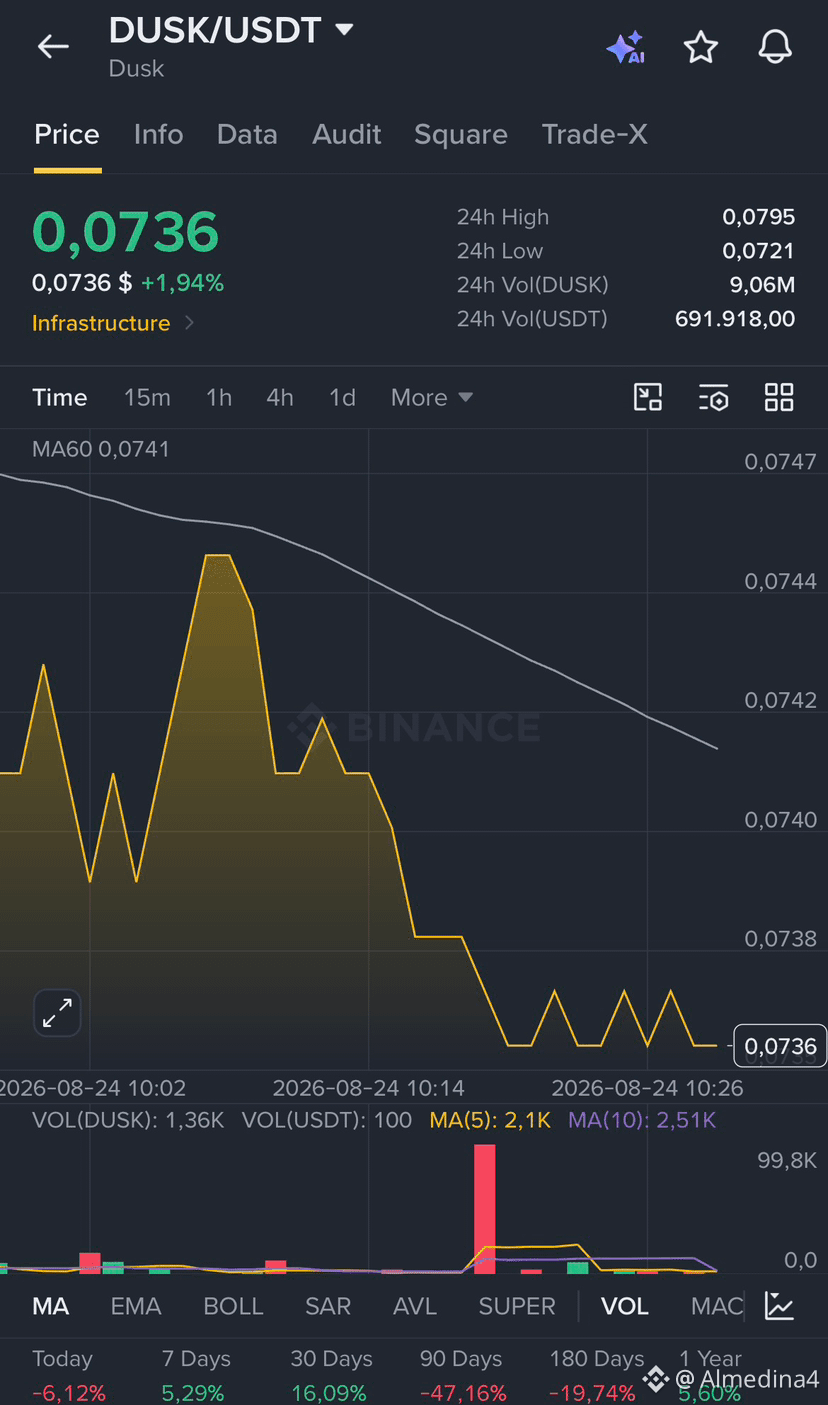This screenshot has width=828, height=1405.
Task: Click the MA(5): 2,1K label
Action: (490, 1120)
